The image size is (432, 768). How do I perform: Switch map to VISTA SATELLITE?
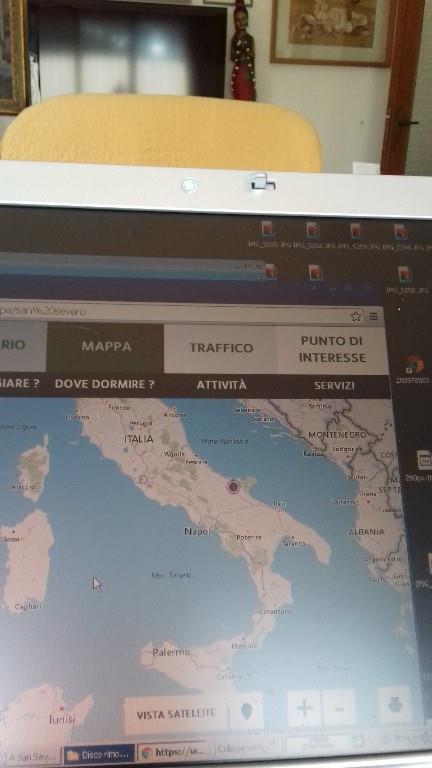tap(175, 715)
